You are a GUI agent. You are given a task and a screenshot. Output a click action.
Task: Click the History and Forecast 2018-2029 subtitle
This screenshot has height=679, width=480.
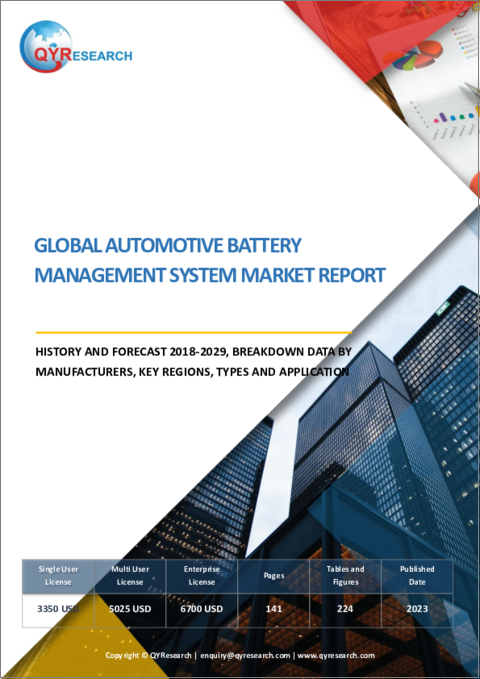(193, 362)
